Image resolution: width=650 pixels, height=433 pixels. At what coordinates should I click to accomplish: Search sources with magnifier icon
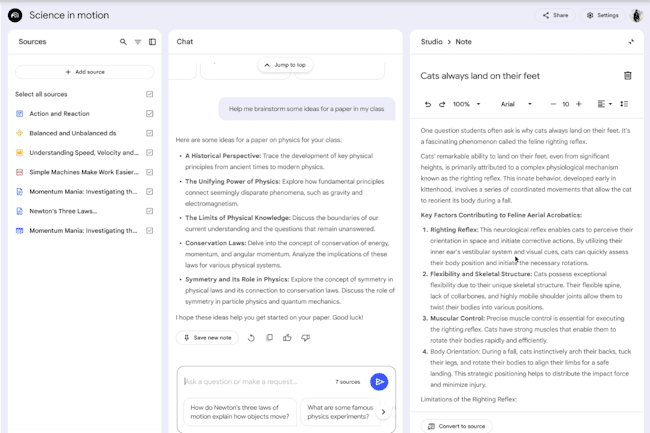click(x=123, y=42)
